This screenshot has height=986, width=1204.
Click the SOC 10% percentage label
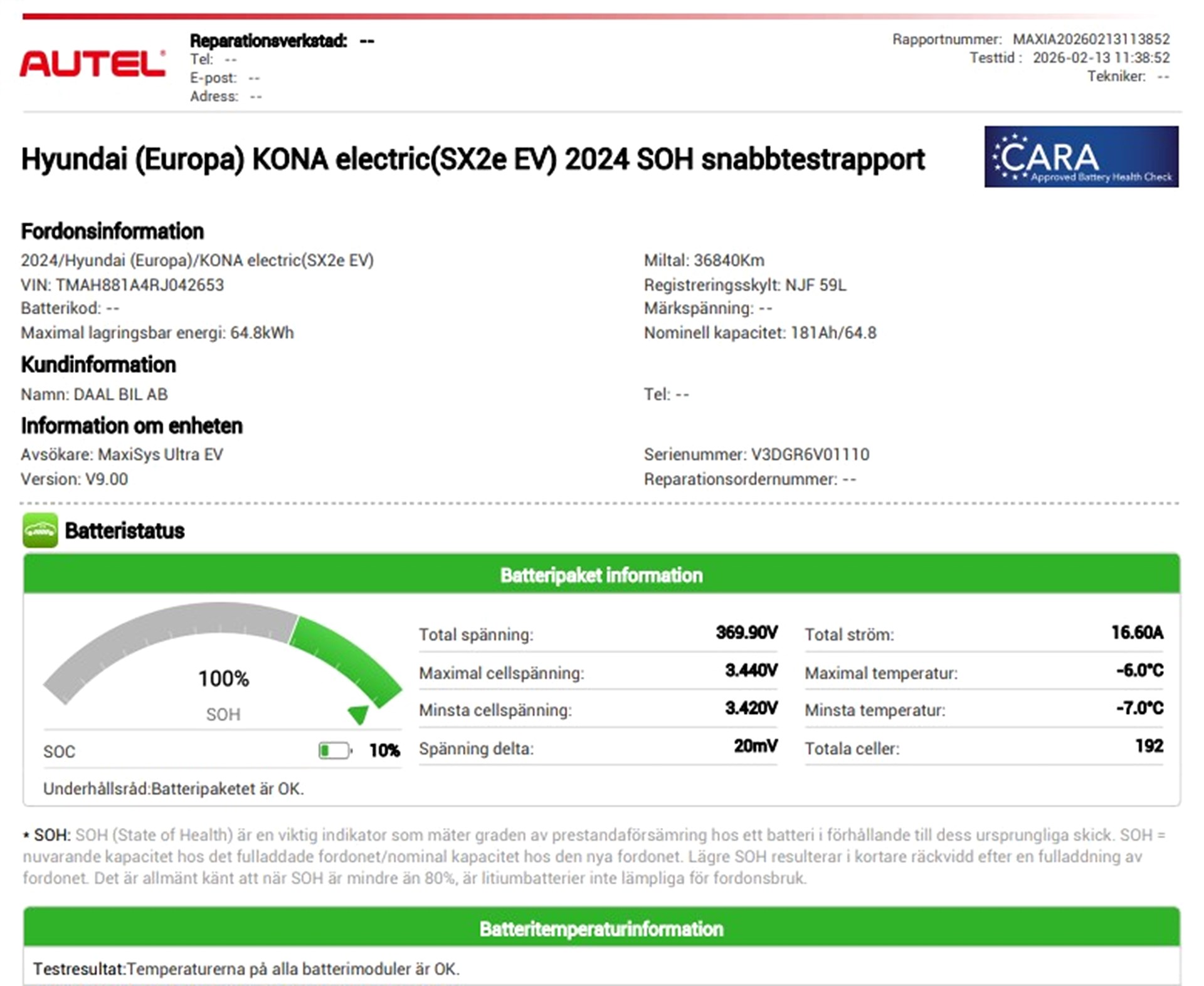coord(384,750)
